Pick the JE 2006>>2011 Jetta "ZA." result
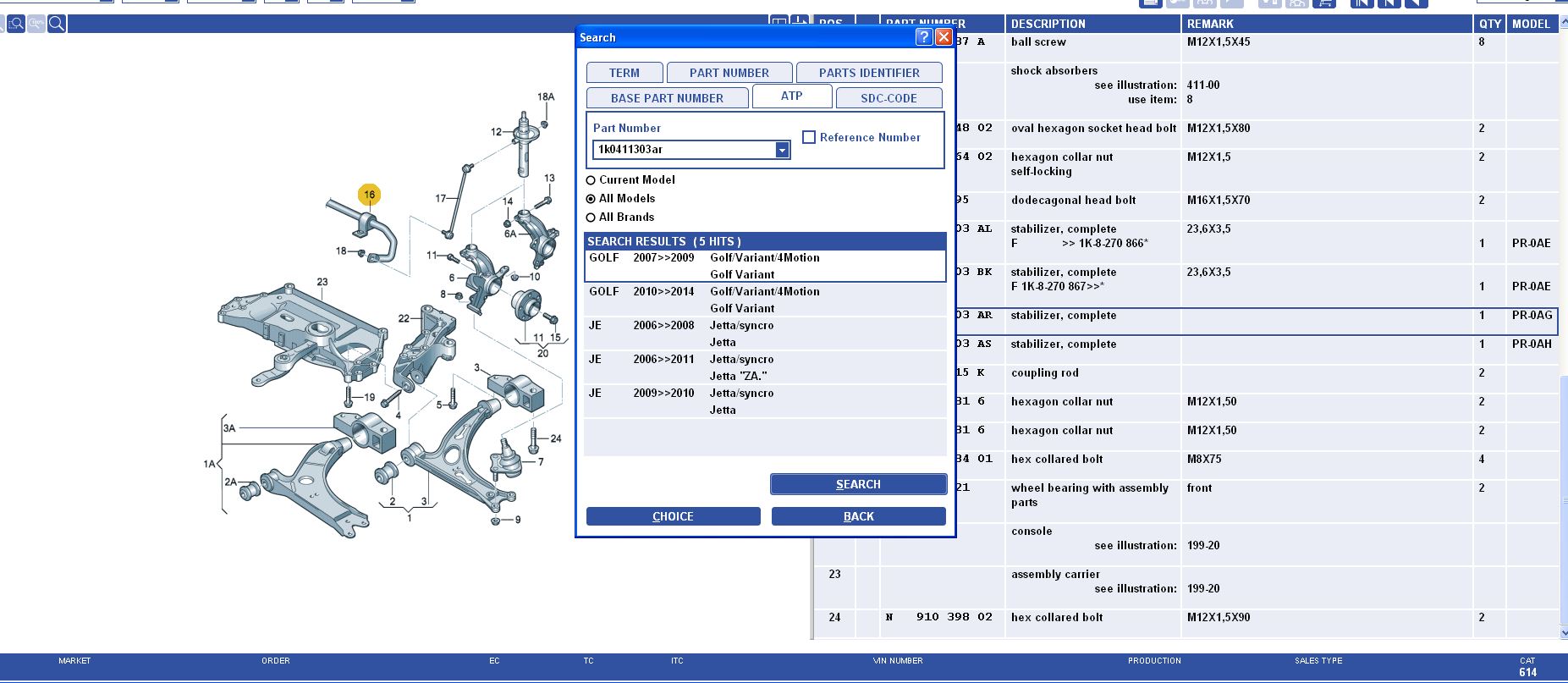1568x683 pixels. 765,367
